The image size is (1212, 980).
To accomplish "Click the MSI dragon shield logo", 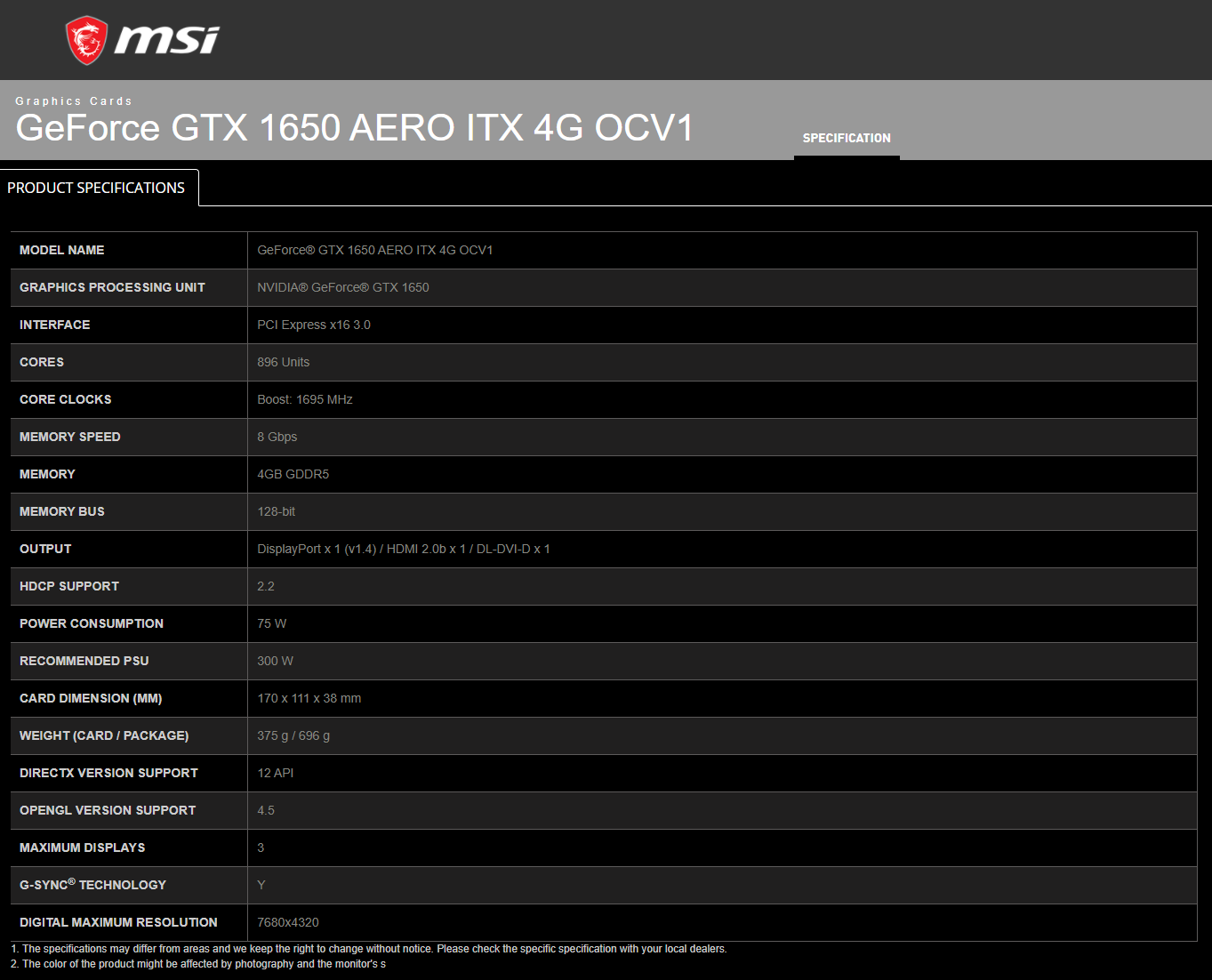I will (86, 40).
